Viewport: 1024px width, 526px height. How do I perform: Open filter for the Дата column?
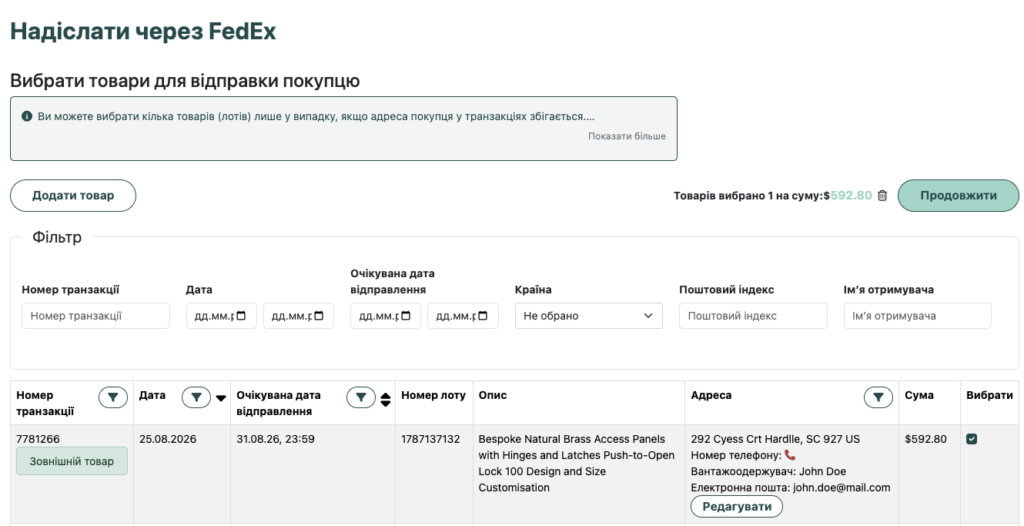pyautogui.click(x=196, y=397)
